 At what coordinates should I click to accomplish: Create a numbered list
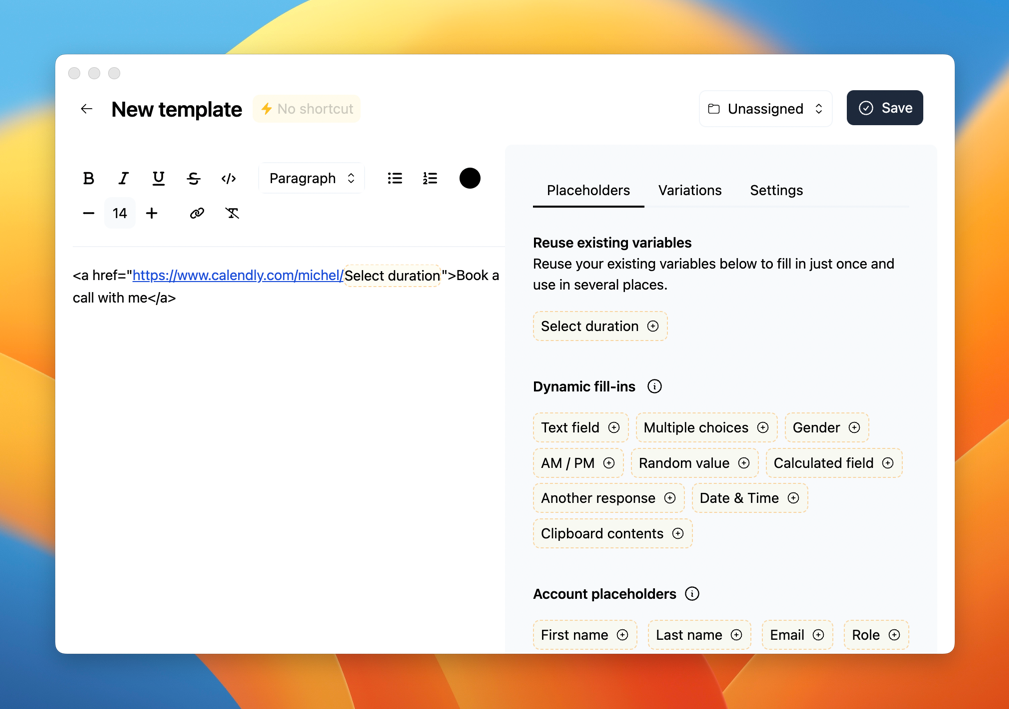(x=430, y=178)
